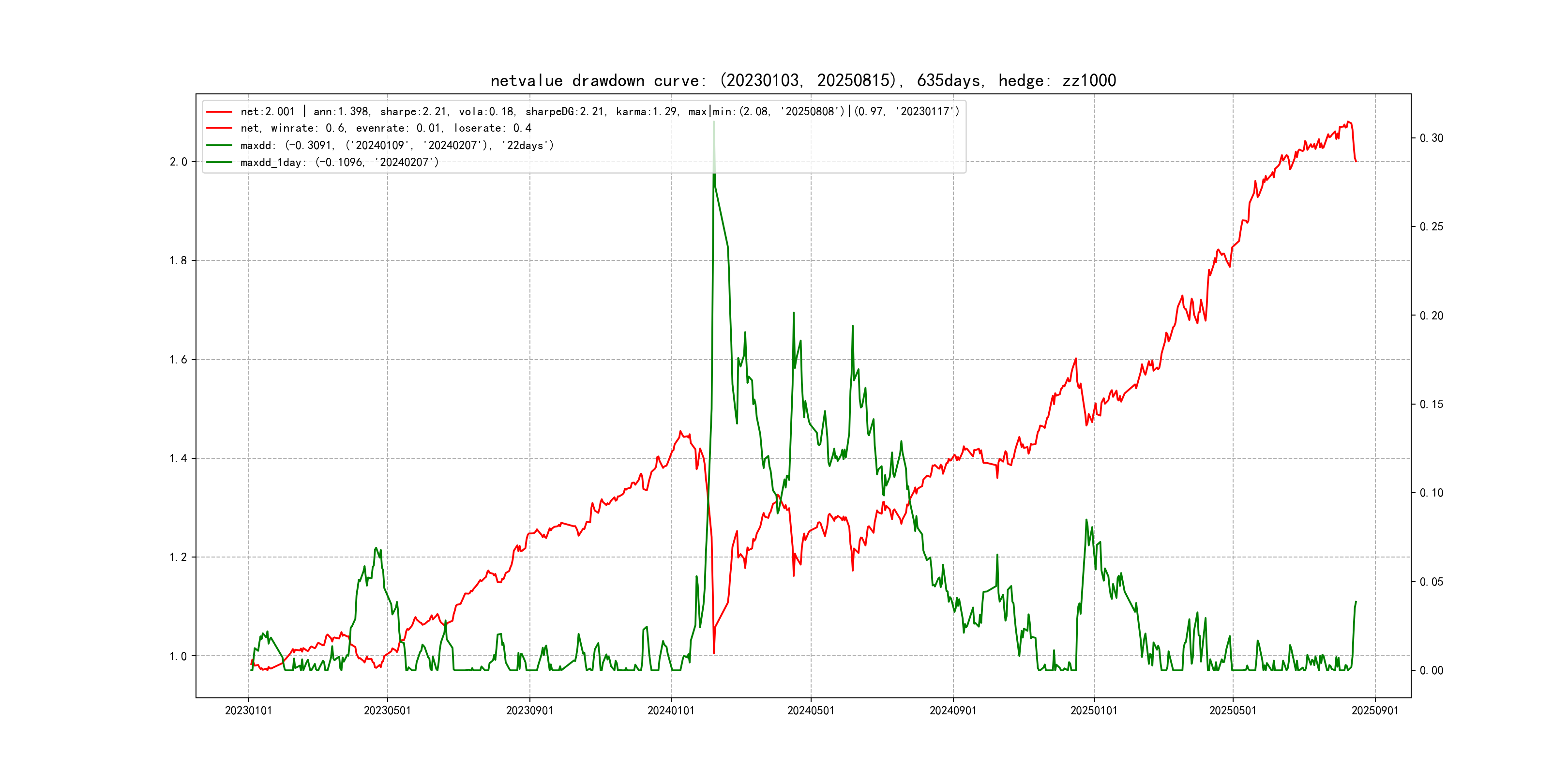
Task: Click the 20230101 x-axis date label
Action: (x=248, y=711)
